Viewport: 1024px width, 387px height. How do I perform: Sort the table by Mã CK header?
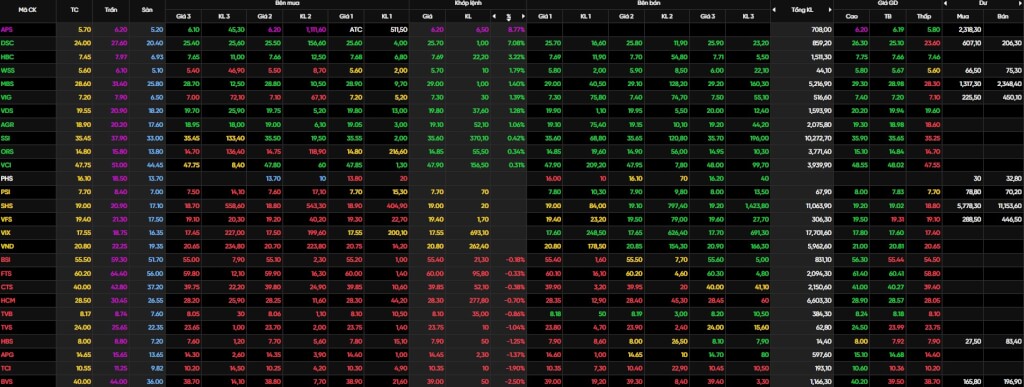point(28,10)
